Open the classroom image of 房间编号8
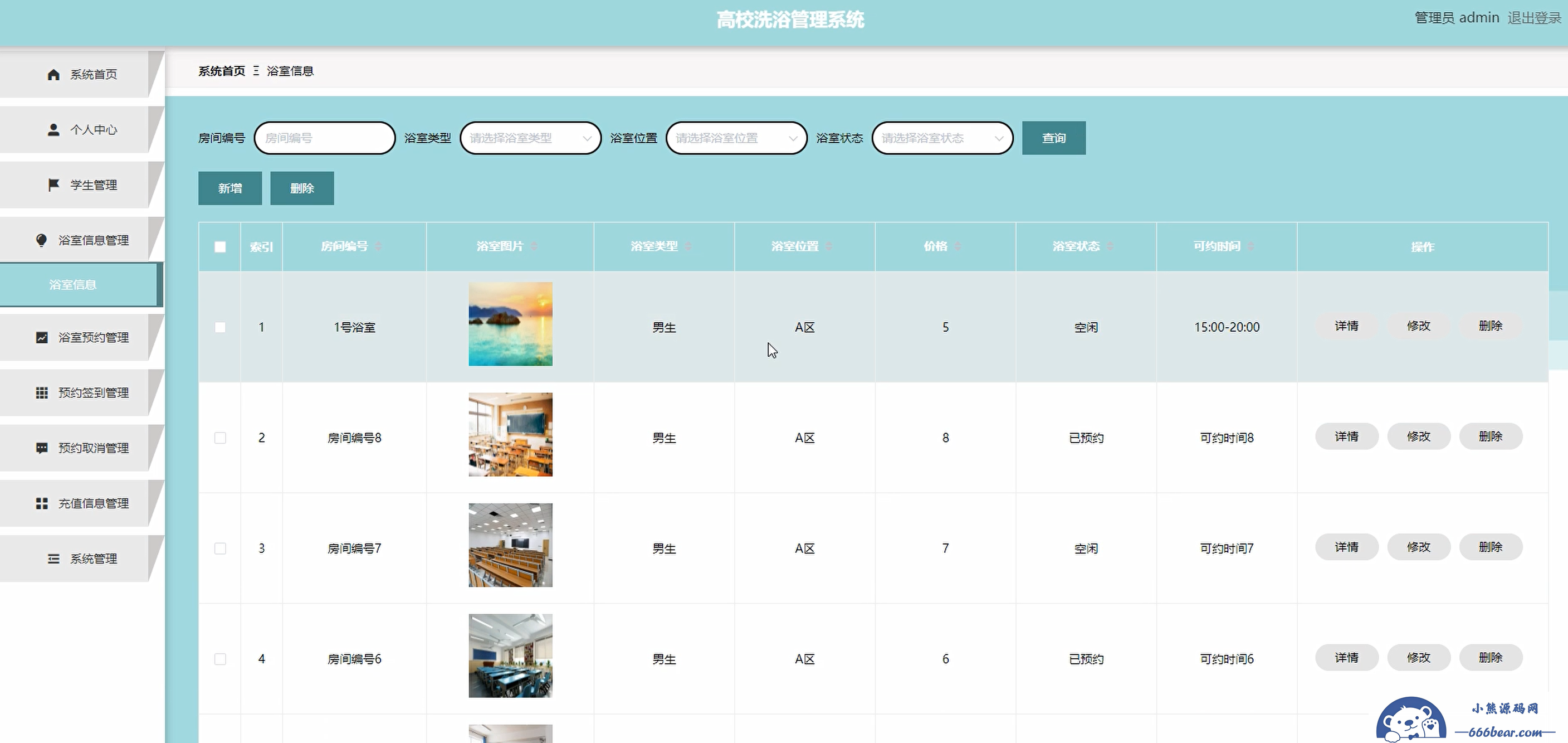Viewport: 1568px width, 743px height. pos(510,435)
